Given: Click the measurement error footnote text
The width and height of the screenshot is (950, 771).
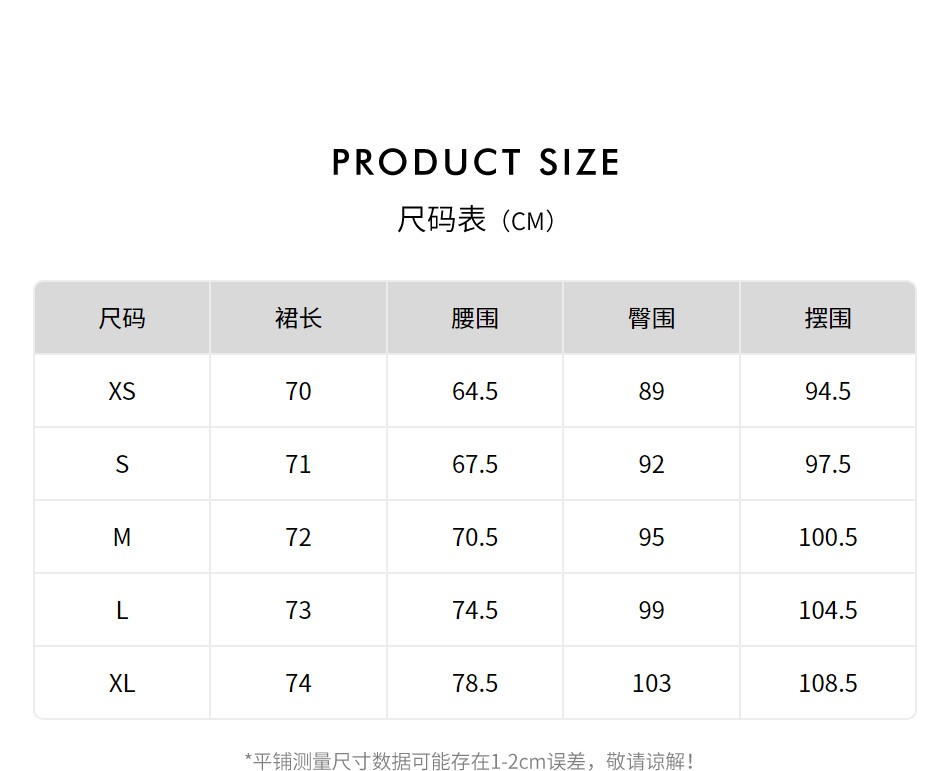Looking at the screenshot, I should coord(470,761).
